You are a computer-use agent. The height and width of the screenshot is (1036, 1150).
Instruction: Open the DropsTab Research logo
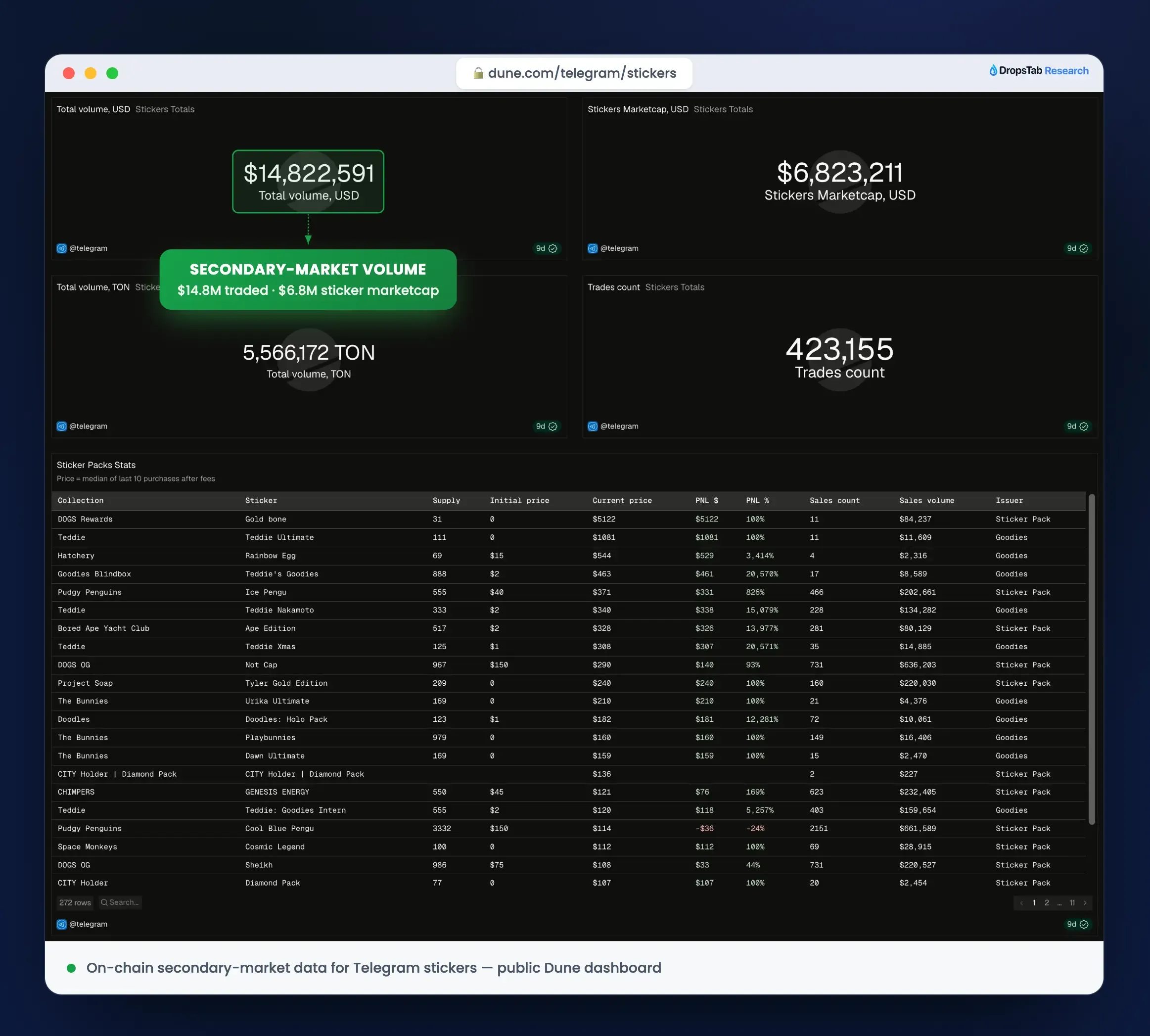(1039, 71)
